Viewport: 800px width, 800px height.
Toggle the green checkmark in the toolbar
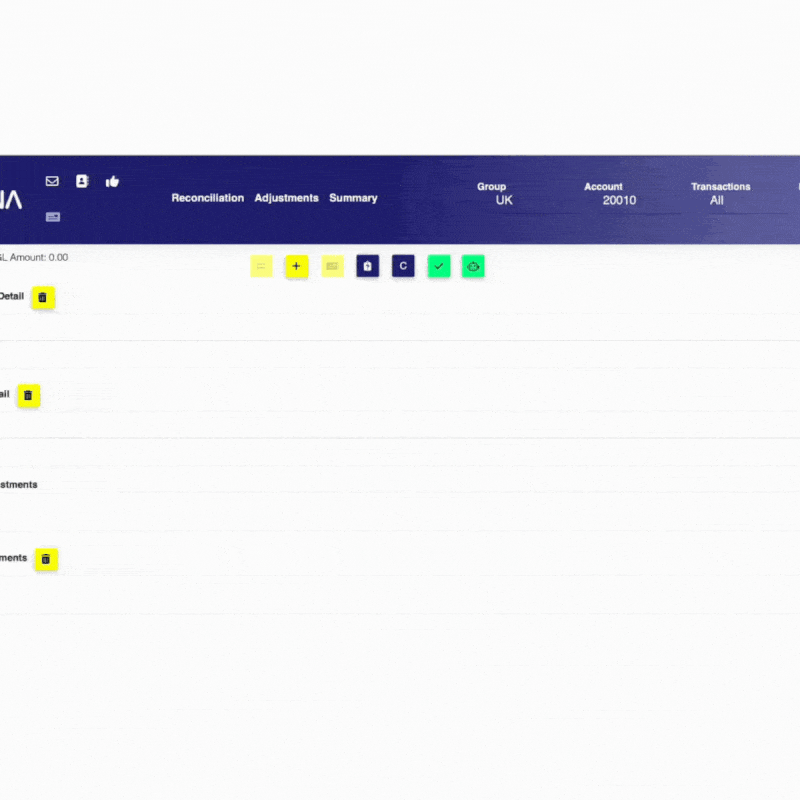click(x=438, y=266)
